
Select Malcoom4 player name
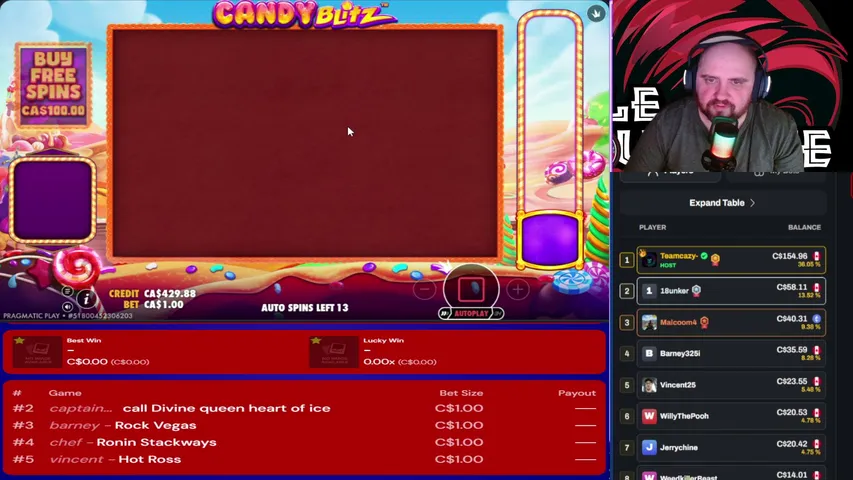coord(678,322)
